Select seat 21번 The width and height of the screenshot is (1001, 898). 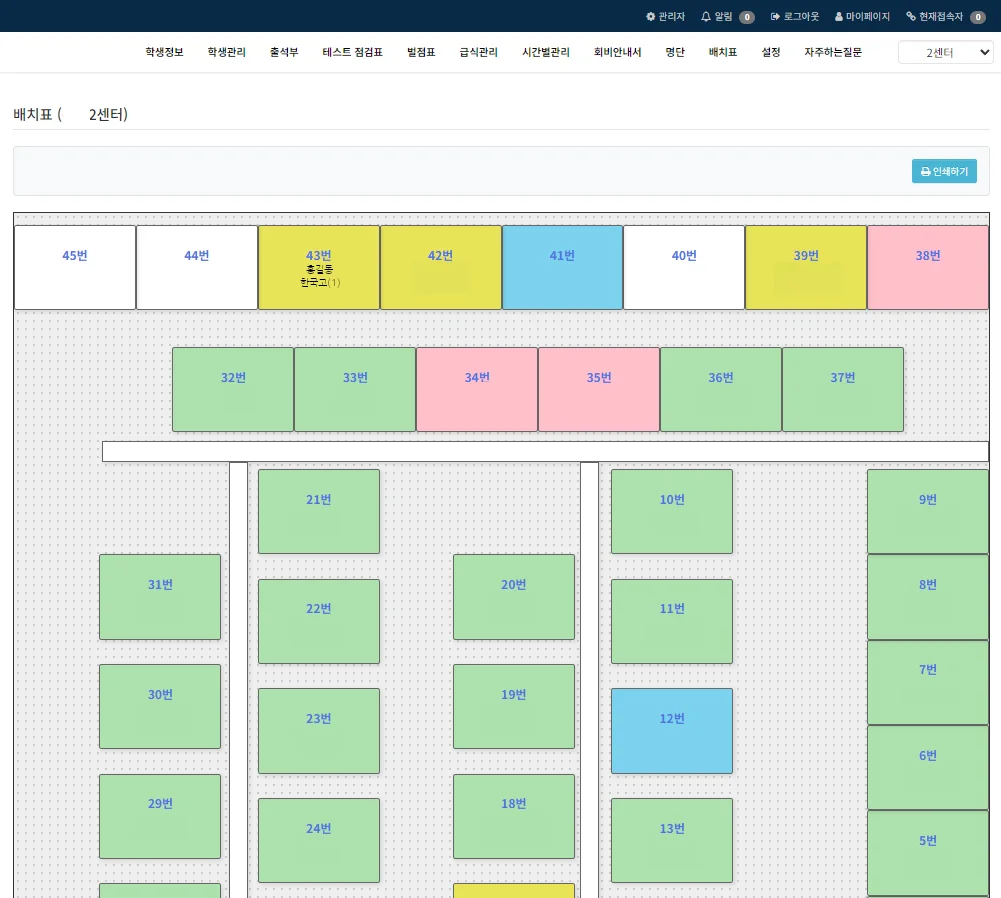(x=319, y=511)
